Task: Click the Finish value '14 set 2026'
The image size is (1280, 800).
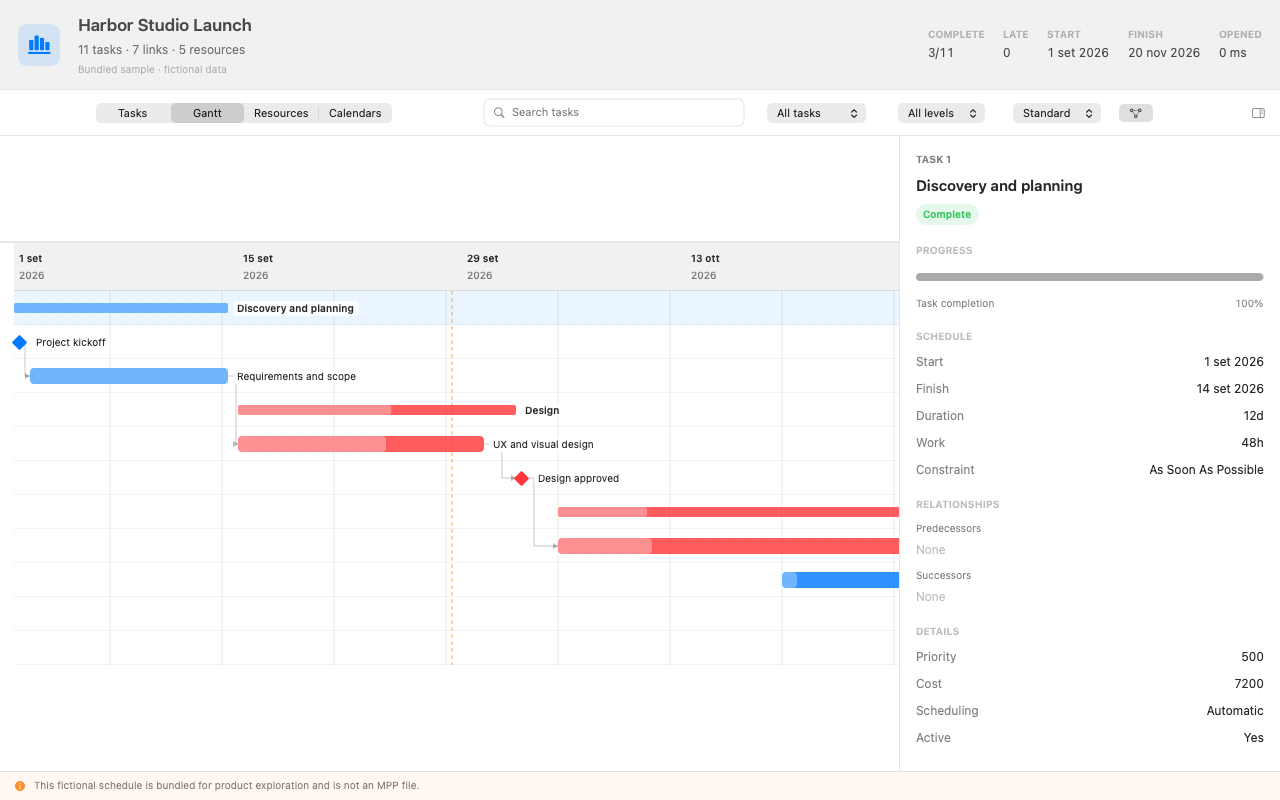Action: (x=1230, y=389)
